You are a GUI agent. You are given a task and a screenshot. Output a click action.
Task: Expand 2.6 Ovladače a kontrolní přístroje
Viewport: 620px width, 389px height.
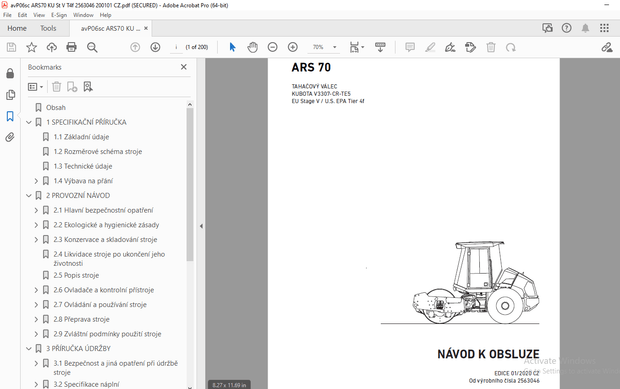[36, 290]
